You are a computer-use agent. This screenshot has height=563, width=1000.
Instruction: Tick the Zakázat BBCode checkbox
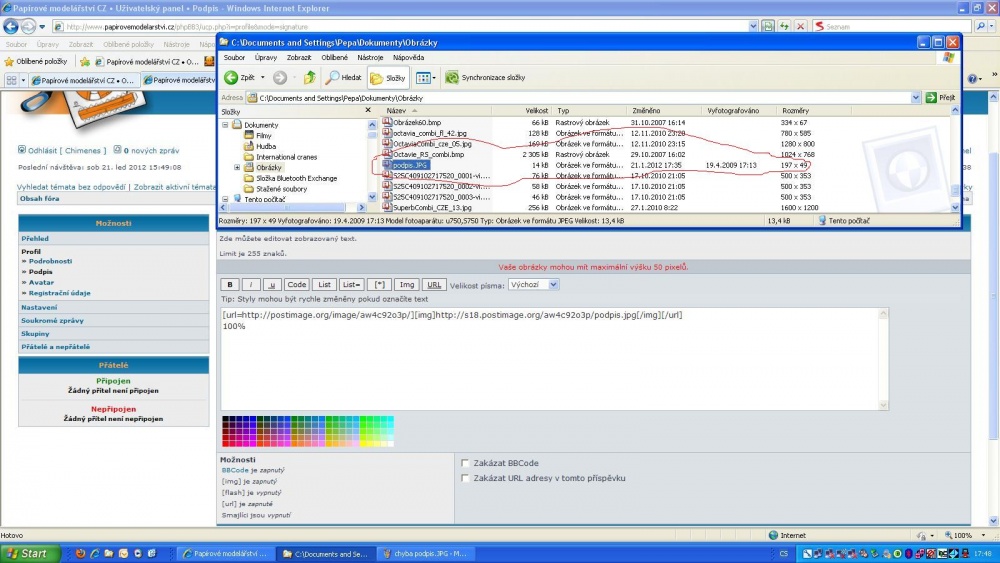[465, 463]
